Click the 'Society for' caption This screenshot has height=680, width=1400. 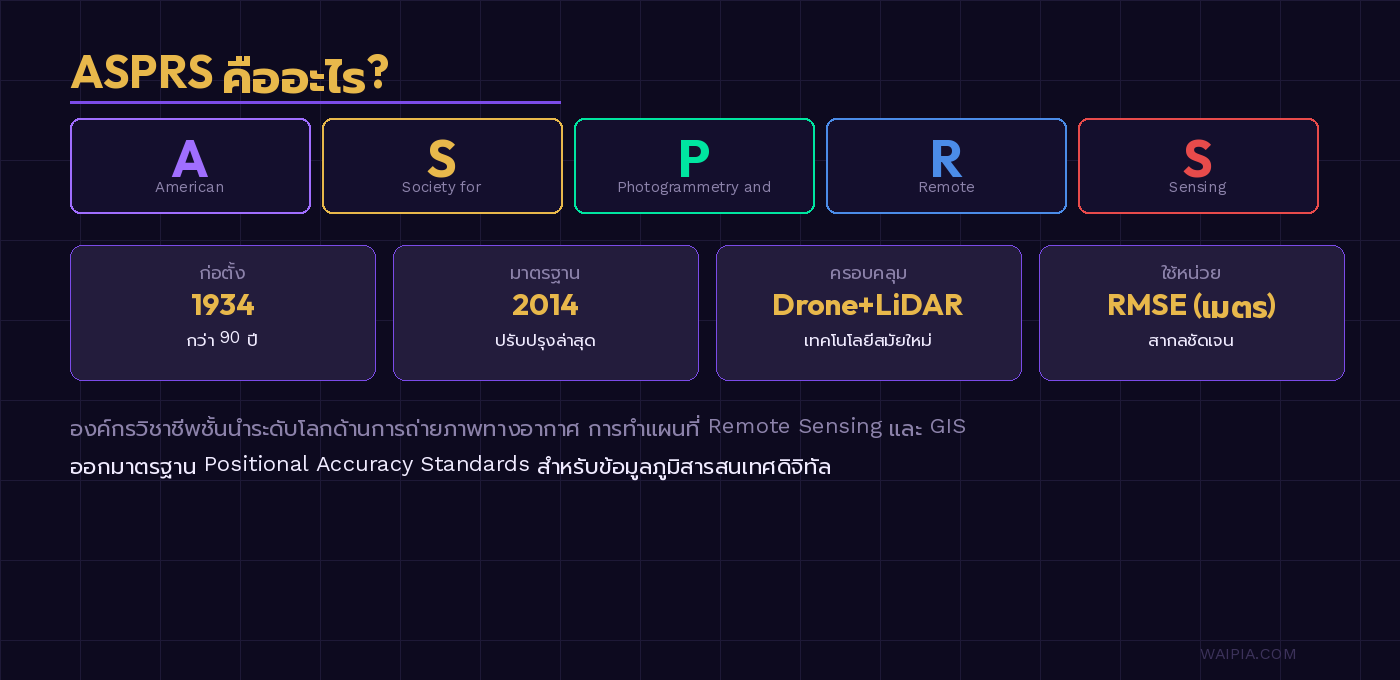tap(442, 187)
